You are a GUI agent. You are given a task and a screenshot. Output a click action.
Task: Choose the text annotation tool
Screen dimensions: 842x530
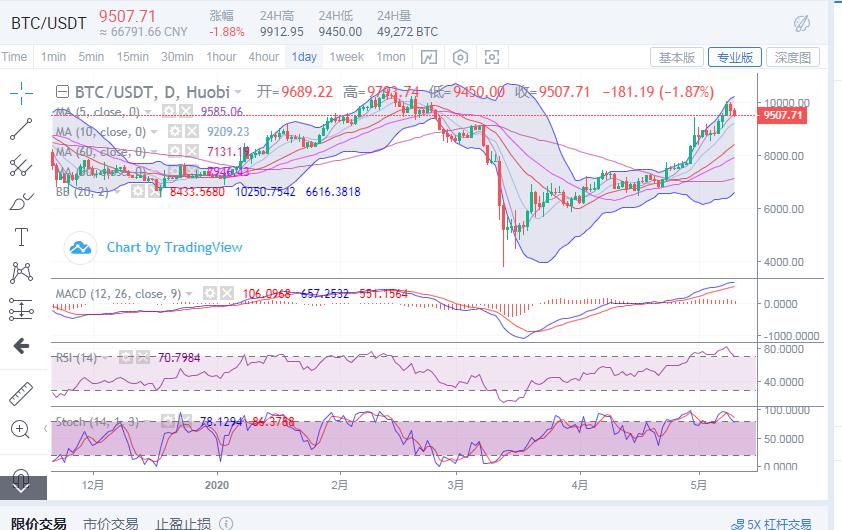(21, 237)
